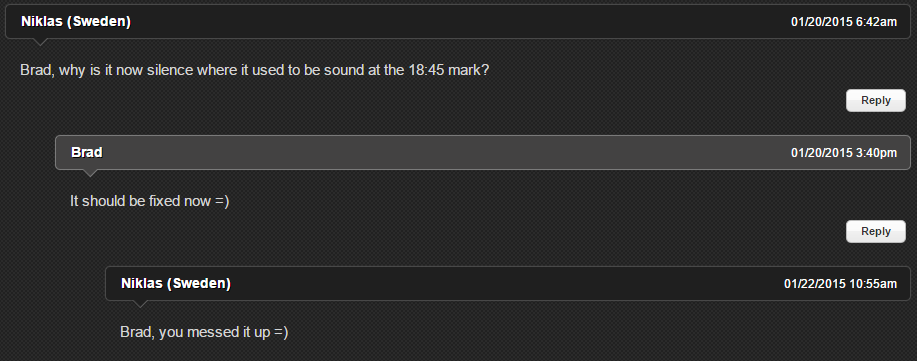917x361 pixels.
Task: Open Niklas (Sweden) name on the 01/22 comment
Action: click(175, 284)
